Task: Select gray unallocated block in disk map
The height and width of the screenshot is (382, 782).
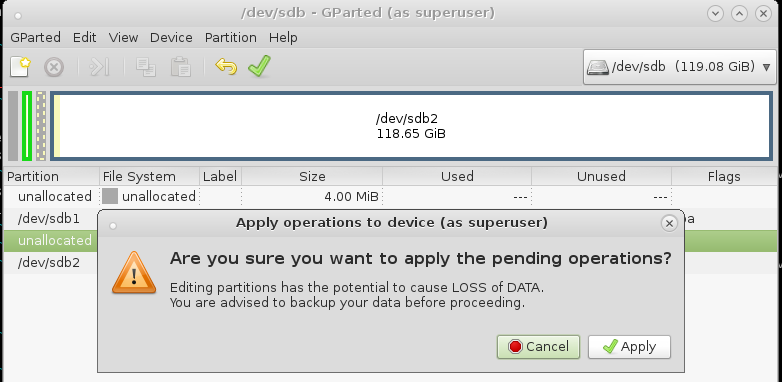Action: [13, 126]
